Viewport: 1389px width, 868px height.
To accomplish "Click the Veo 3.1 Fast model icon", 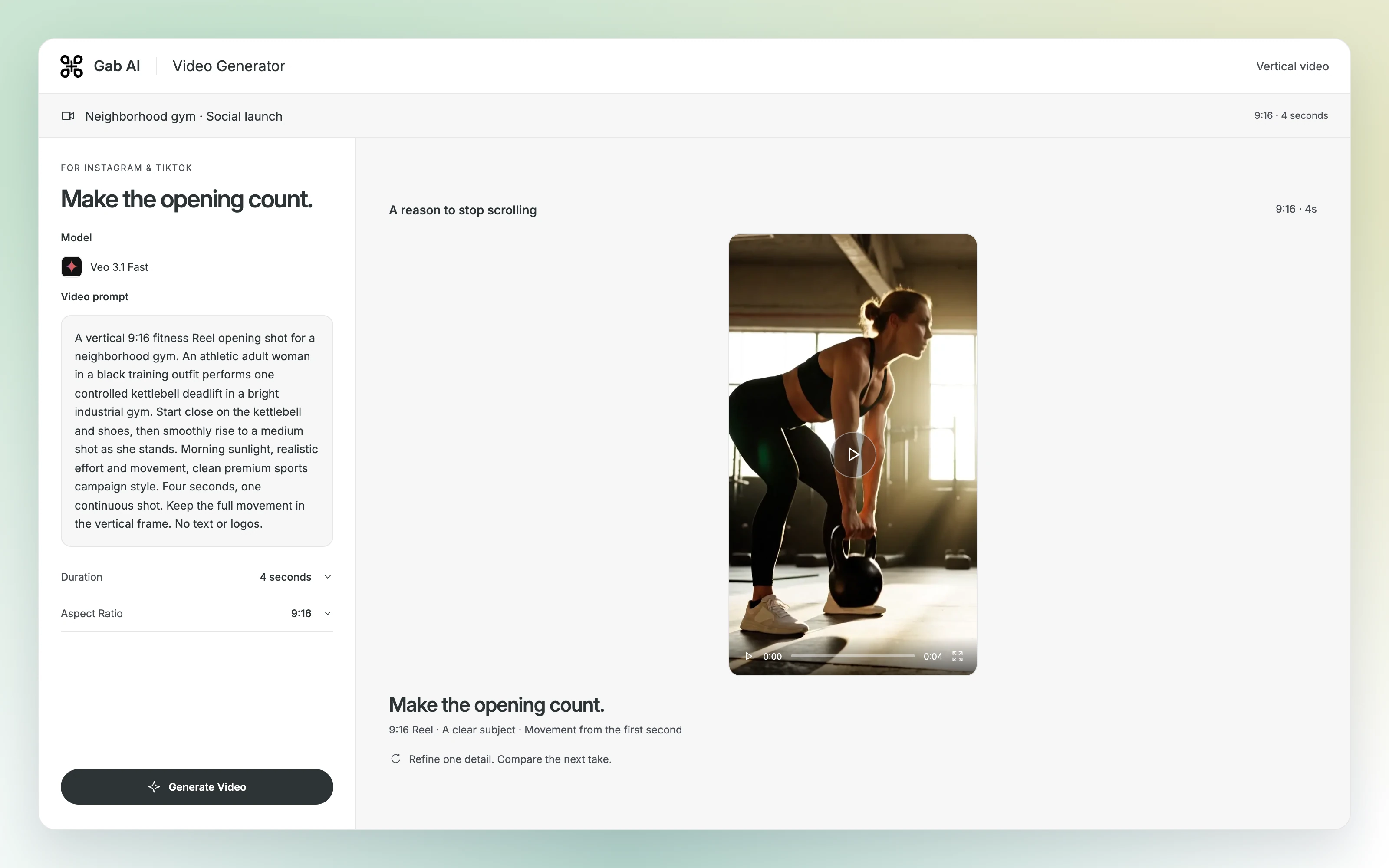I will (x=72, y=267).
